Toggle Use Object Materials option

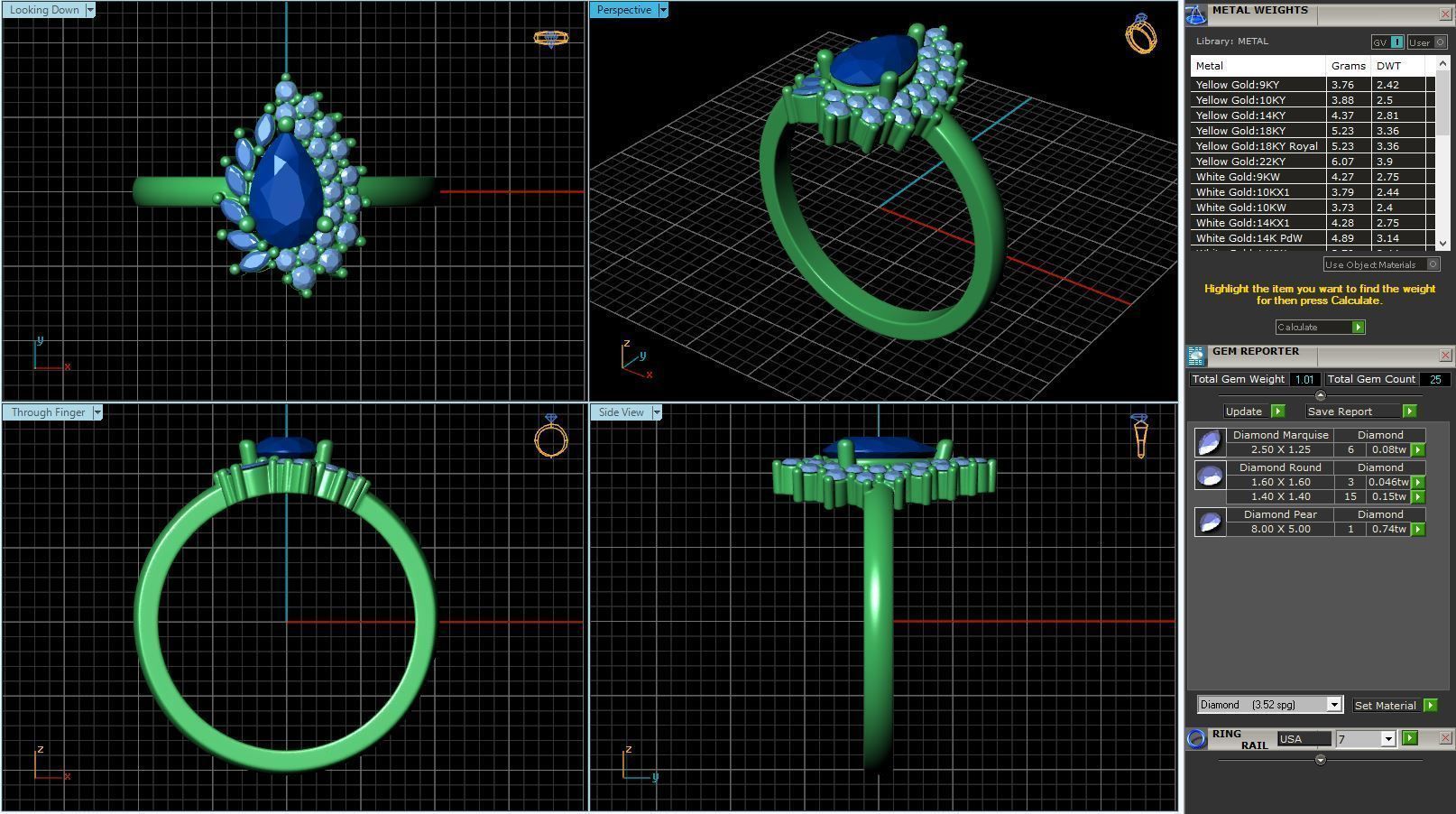tap(1381, 264)
